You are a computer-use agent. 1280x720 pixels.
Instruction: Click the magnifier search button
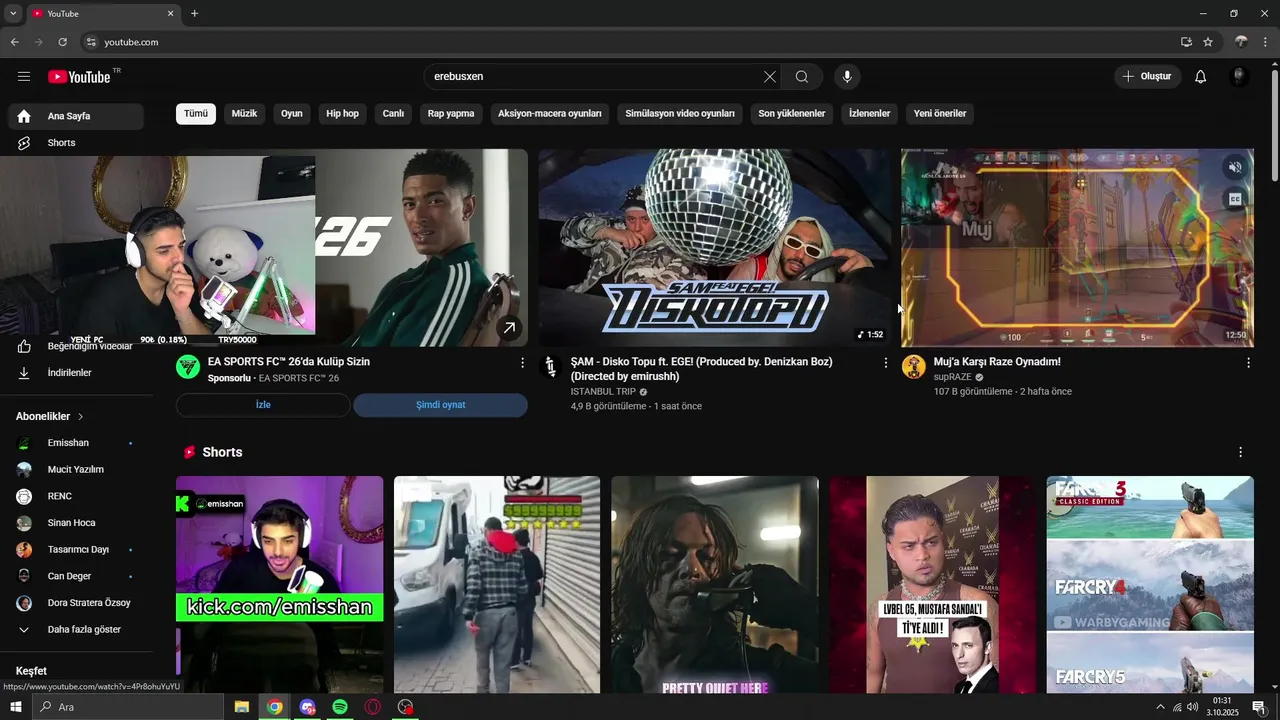click(x=802, y=77)
